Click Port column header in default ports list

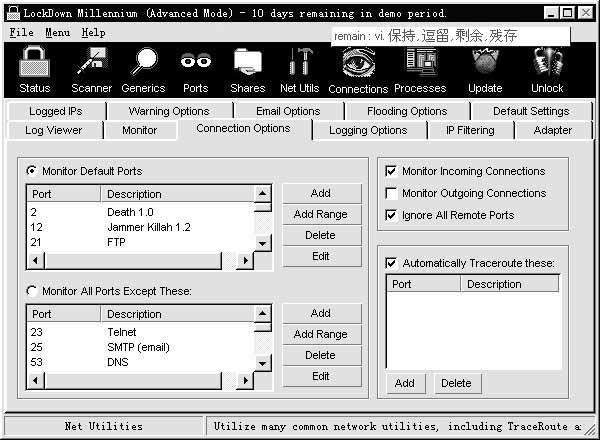pyautogui.click(x=64, y=194)
